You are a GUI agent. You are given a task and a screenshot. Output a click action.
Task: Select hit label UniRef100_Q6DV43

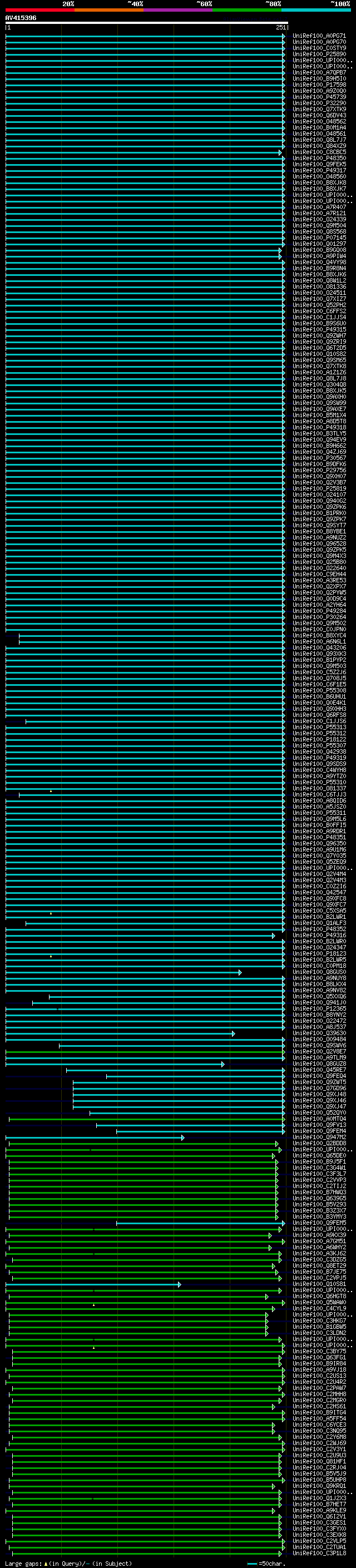tap(319, 115)
